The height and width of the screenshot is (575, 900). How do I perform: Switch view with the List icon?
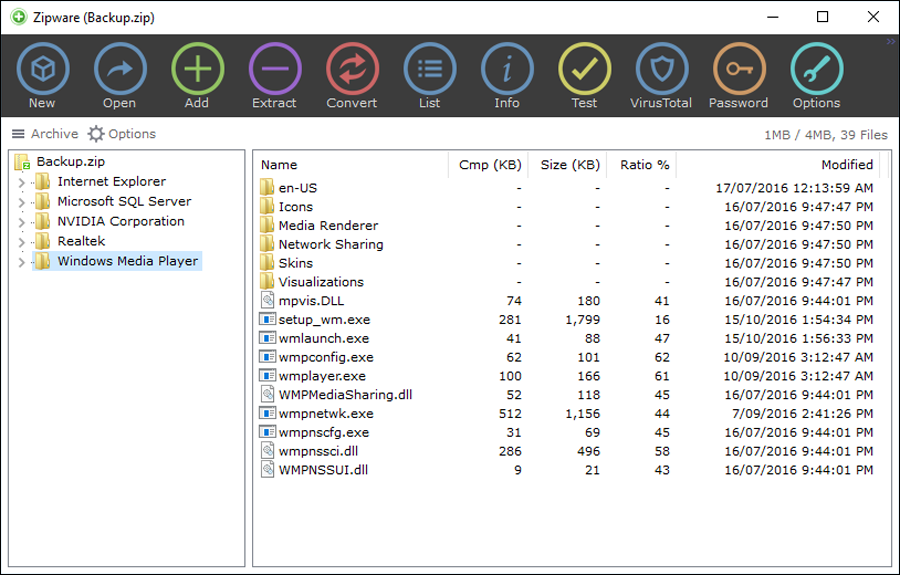(430, 69)
